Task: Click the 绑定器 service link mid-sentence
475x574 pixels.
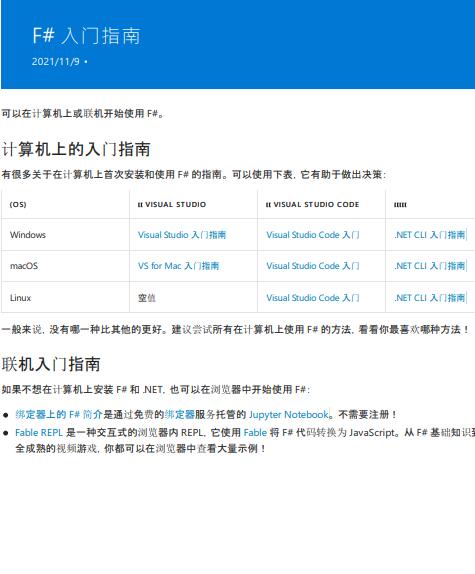Action: coord(179,414)
